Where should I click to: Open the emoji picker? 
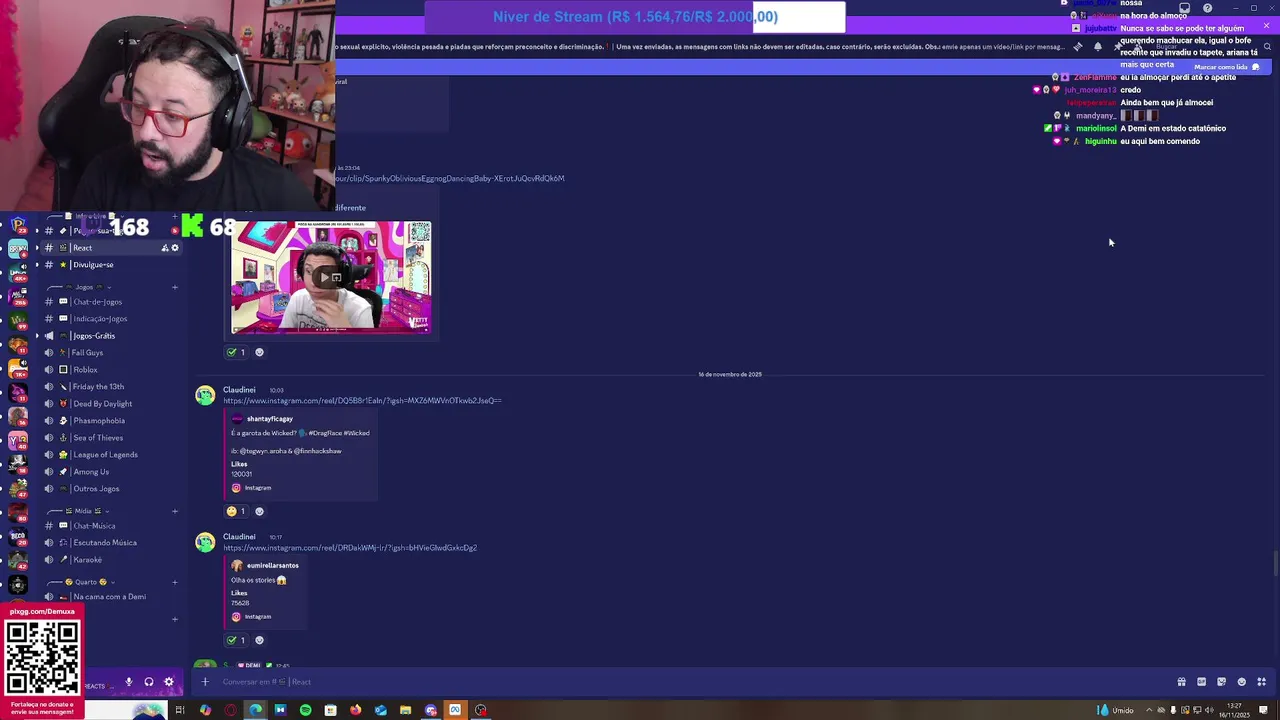coord(1242,682)
